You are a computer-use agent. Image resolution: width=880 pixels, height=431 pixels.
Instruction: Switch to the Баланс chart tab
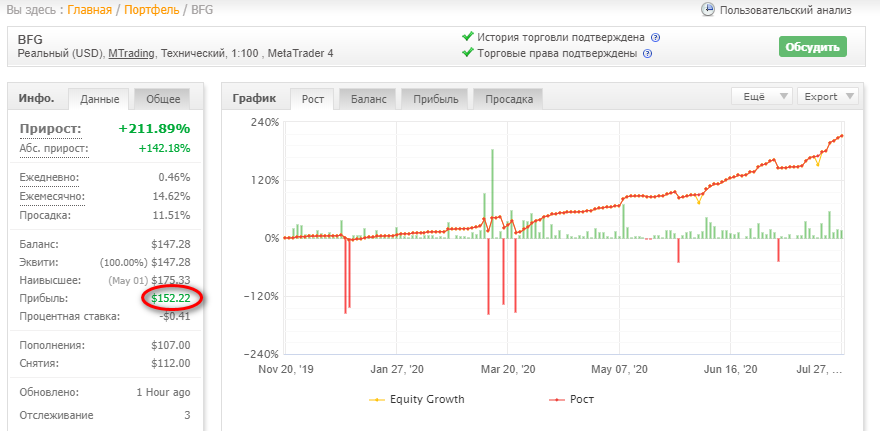pos(369,99)
